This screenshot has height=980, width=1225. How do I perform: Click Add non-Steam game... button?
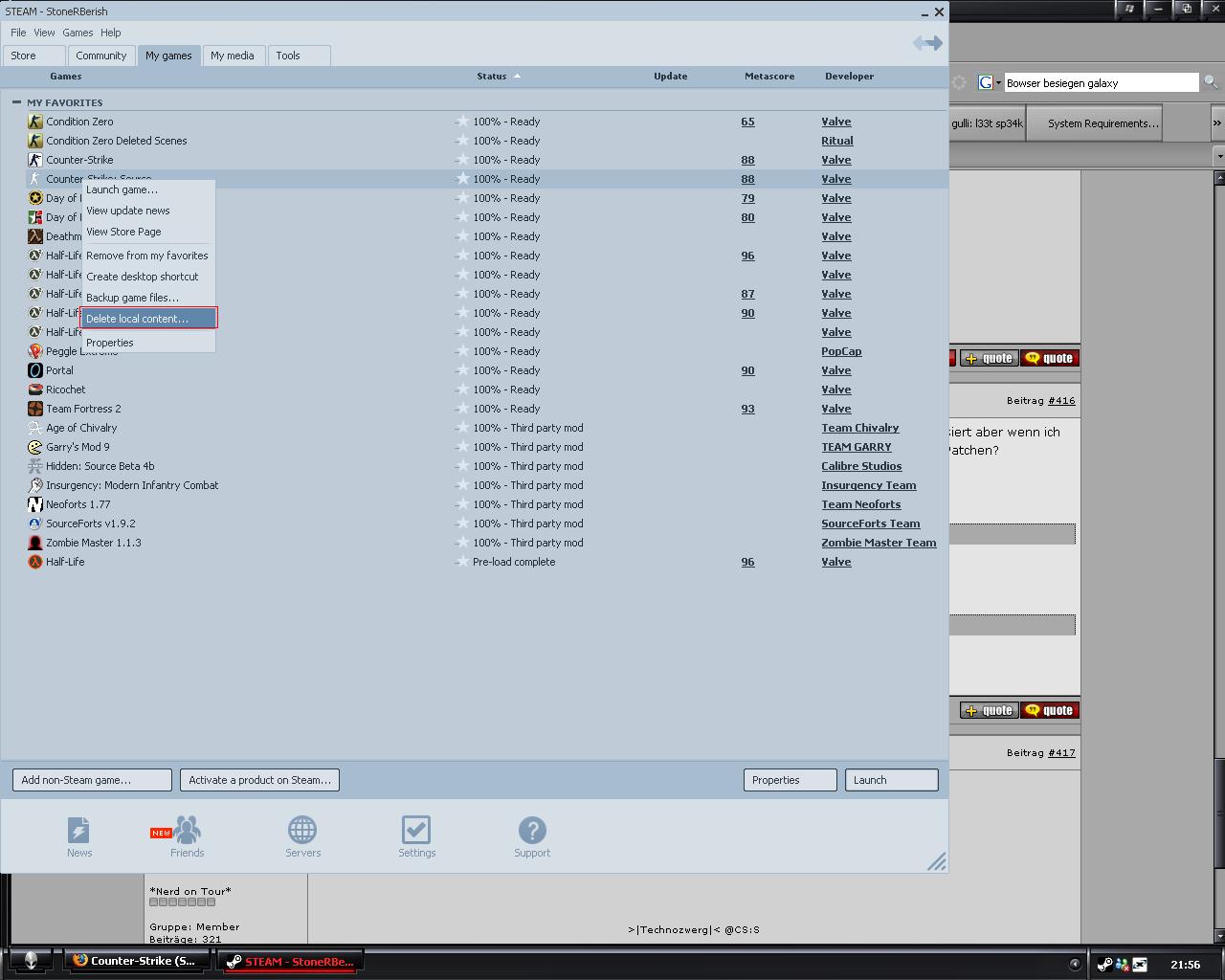pos(92,780)
